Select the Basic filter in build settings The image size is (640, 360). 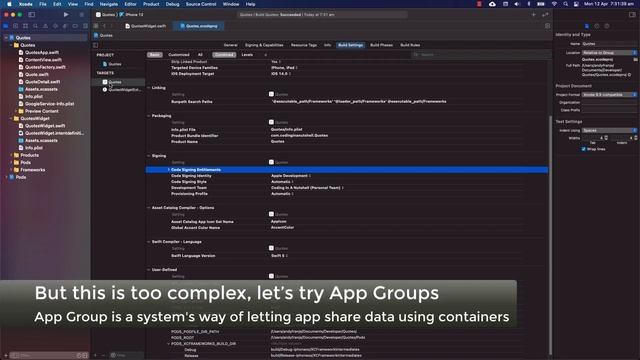point(155,55)
